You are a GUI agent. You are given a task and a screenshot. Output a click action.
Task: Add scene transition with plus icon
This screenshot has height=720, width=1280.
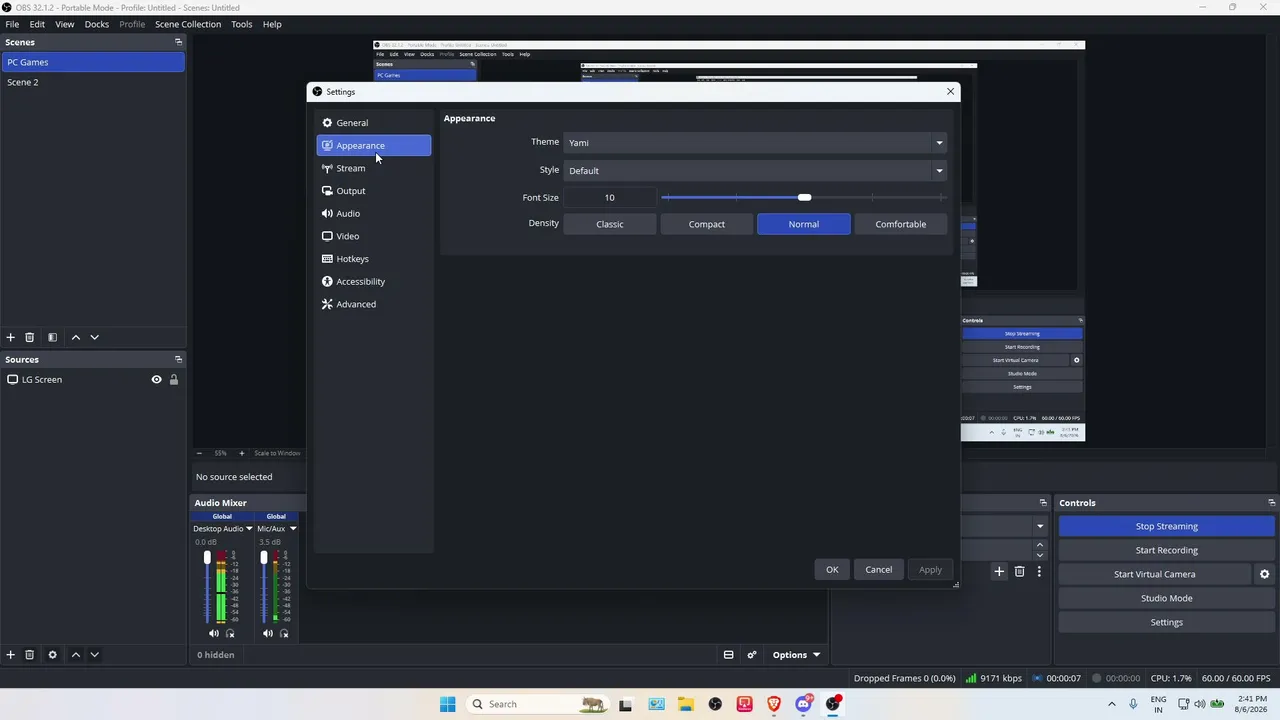tap(998, 571)
